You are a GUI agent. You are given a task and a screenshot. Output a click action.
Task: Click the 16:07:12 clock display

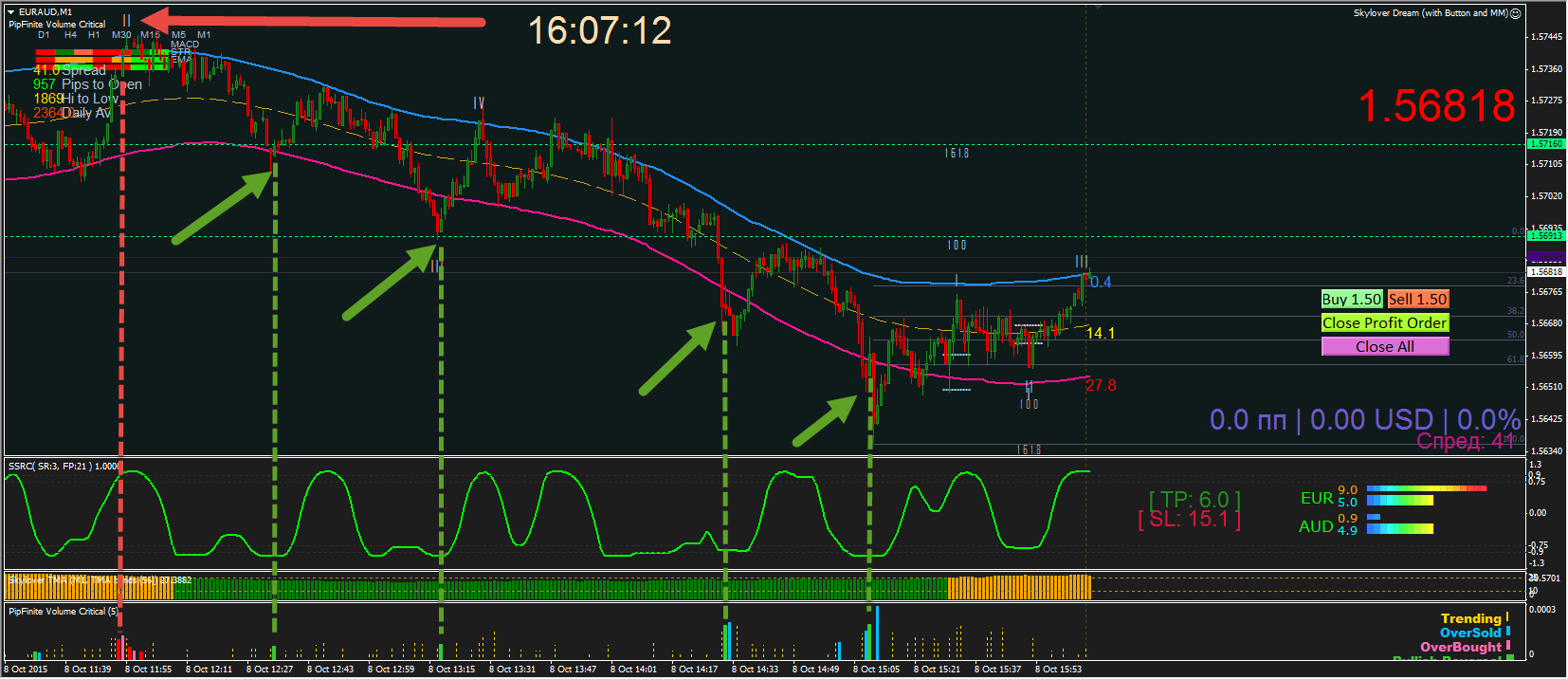click(599, 30)
